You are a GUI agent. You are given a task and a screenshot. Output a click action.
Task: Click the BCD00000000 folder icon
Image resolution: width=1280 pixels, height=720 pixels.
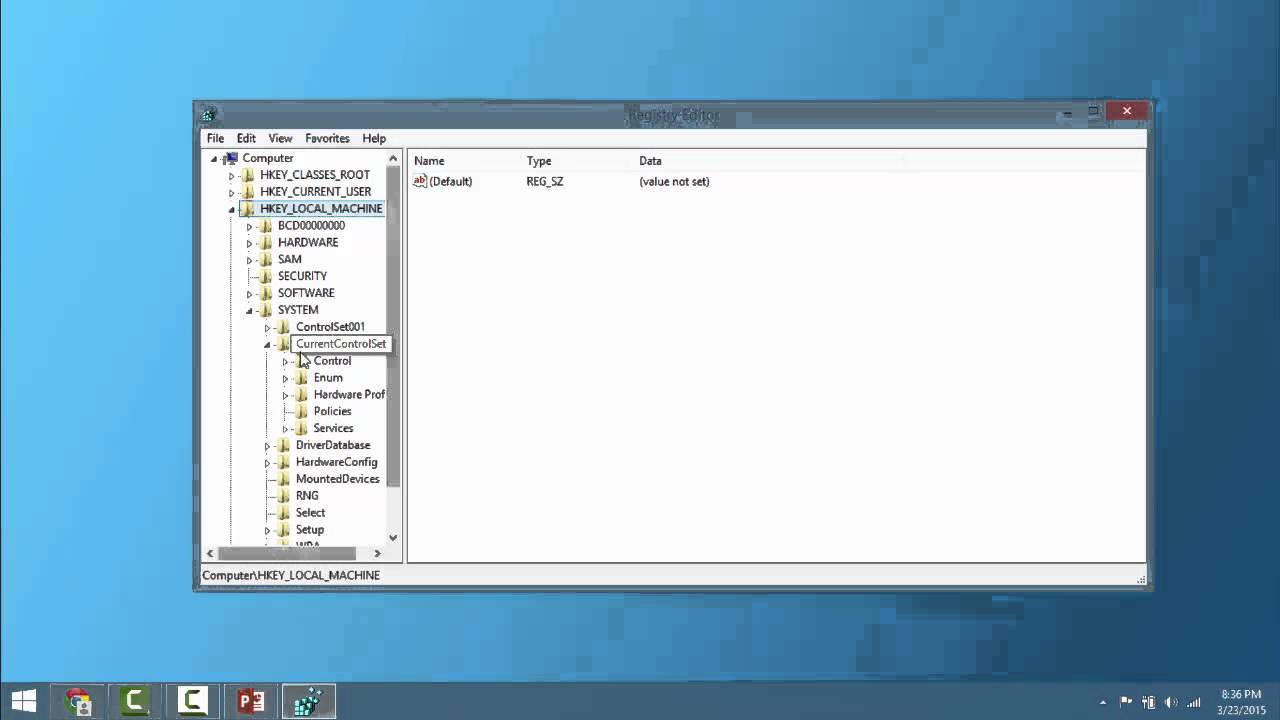point(266,226)
